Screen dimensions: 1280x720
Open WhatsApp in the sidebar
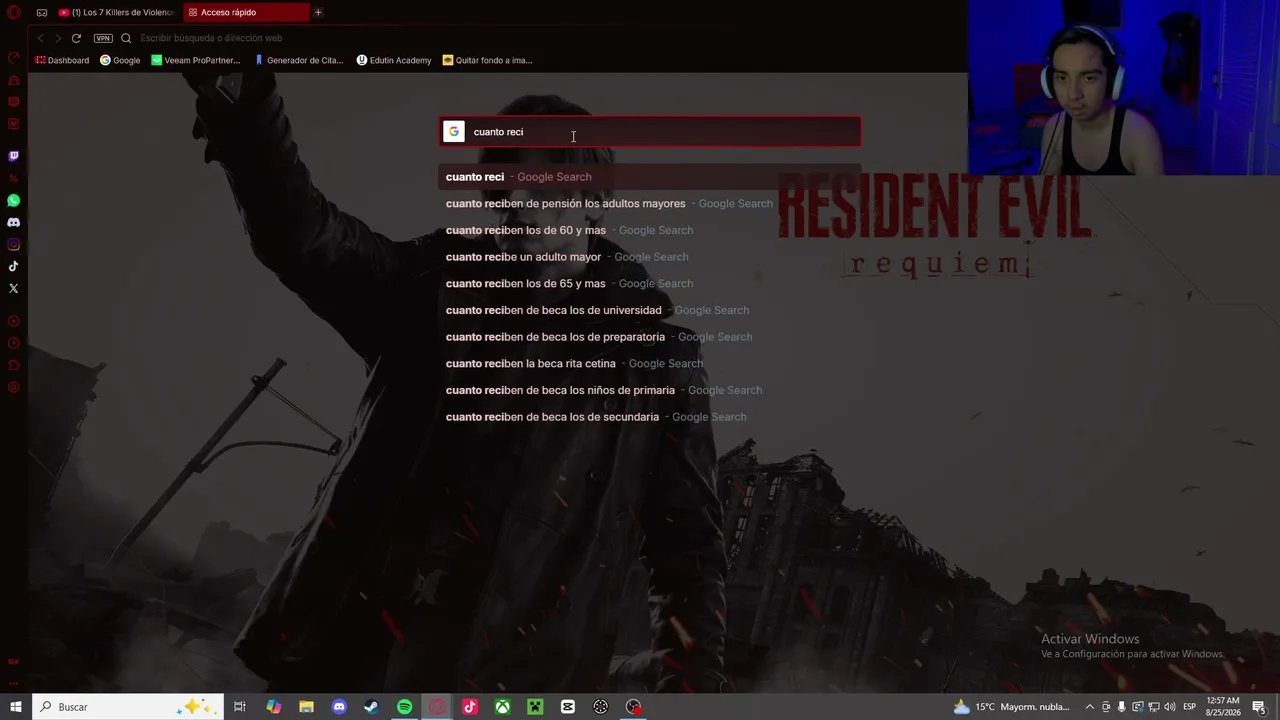point(14,200)
